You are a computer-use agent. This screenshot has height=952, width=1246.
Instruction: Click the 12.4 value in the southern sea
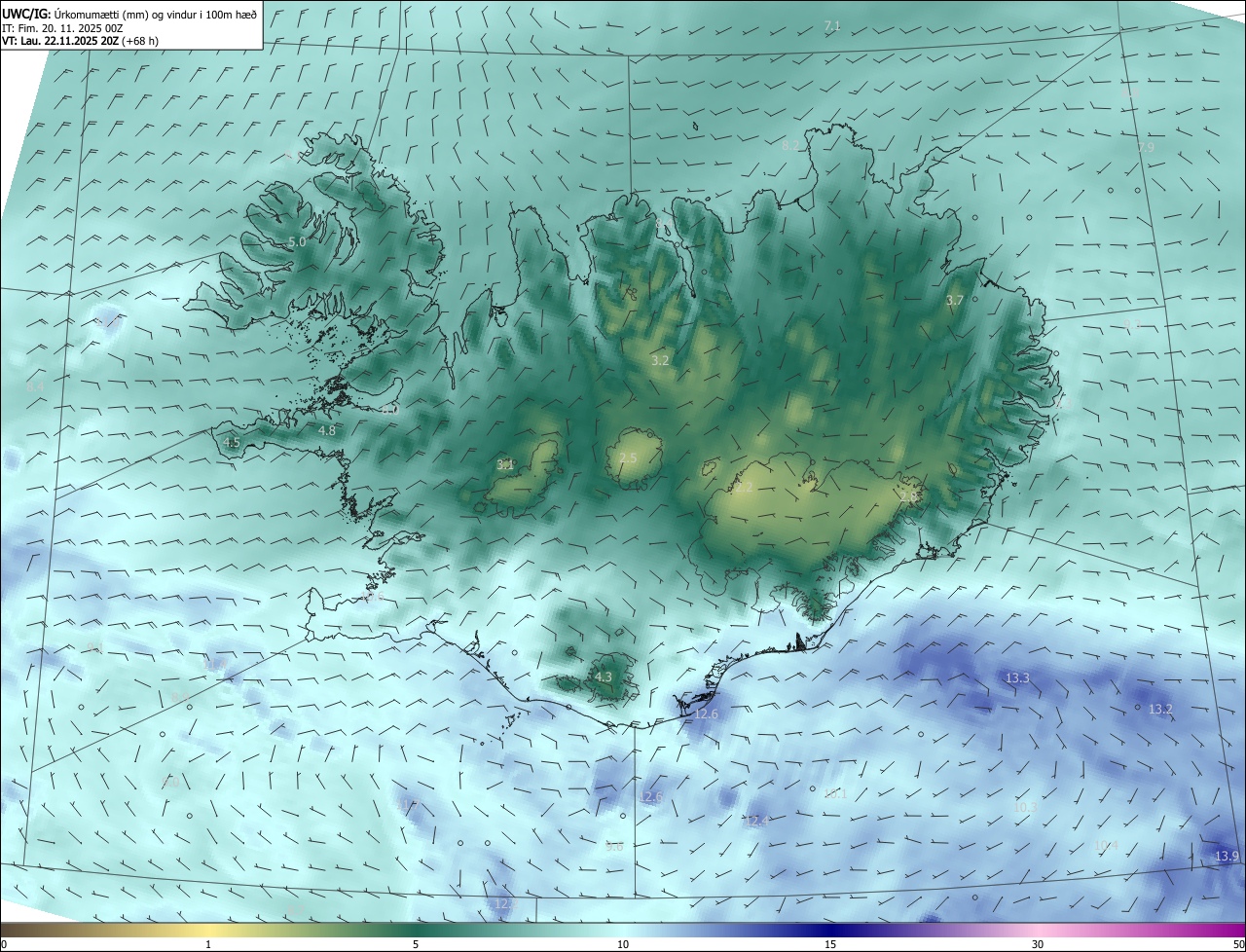point(755,822)
